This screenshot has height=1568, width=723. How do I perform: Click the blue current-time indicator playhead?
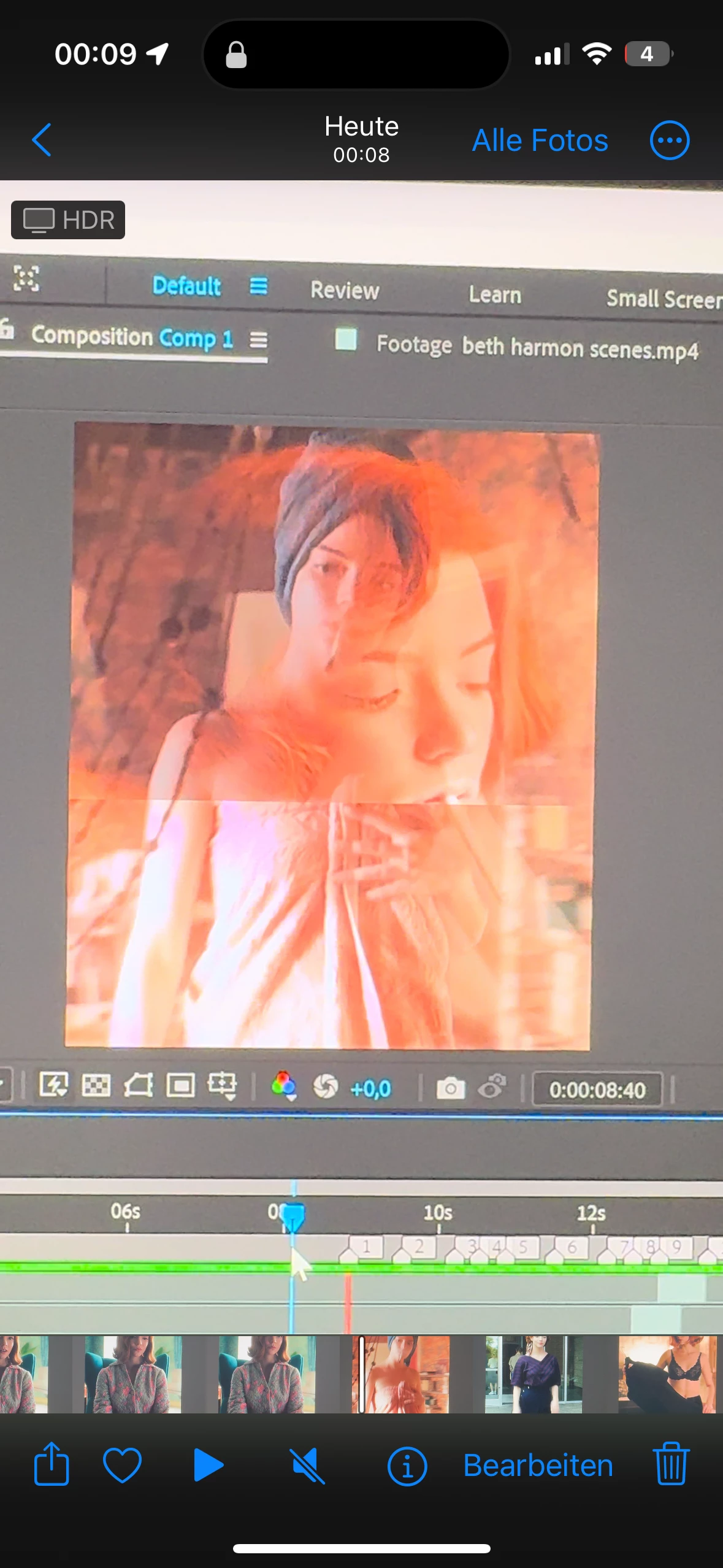[293, 1218]
